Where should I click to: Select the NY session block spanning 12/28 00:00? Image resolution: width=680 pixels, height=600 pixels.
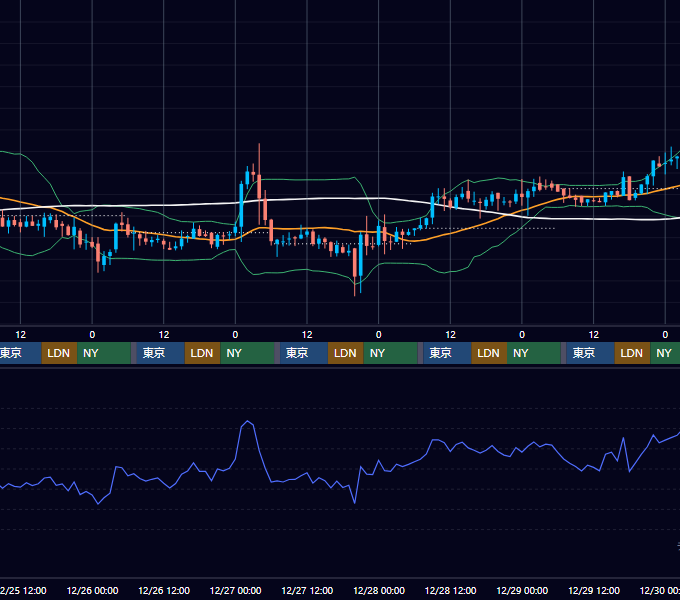coord(390,353)
